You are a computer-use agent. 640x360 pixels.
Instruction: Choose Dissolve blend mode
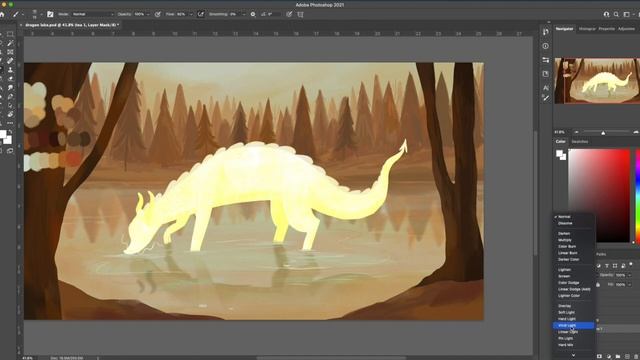pos(565,223)
